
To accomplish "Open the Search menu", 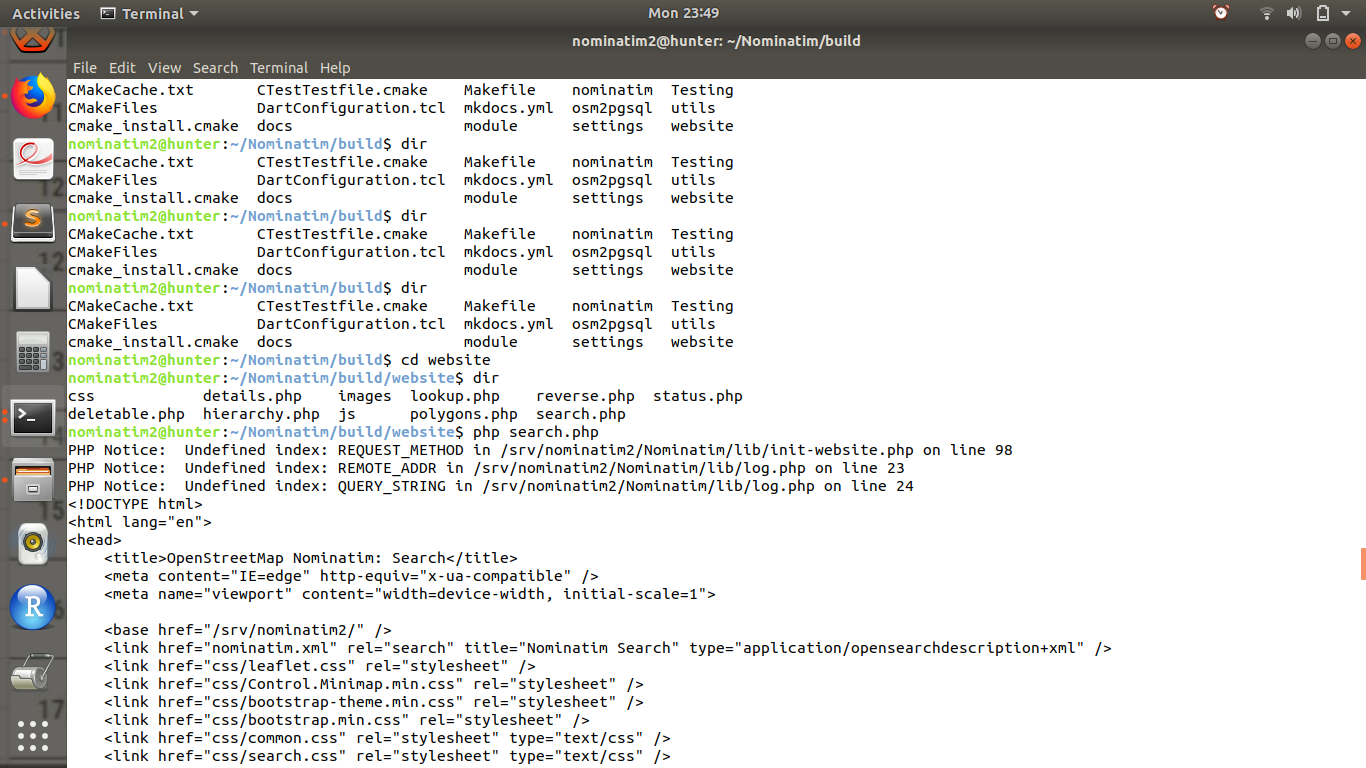I will [x=215, y=68].
